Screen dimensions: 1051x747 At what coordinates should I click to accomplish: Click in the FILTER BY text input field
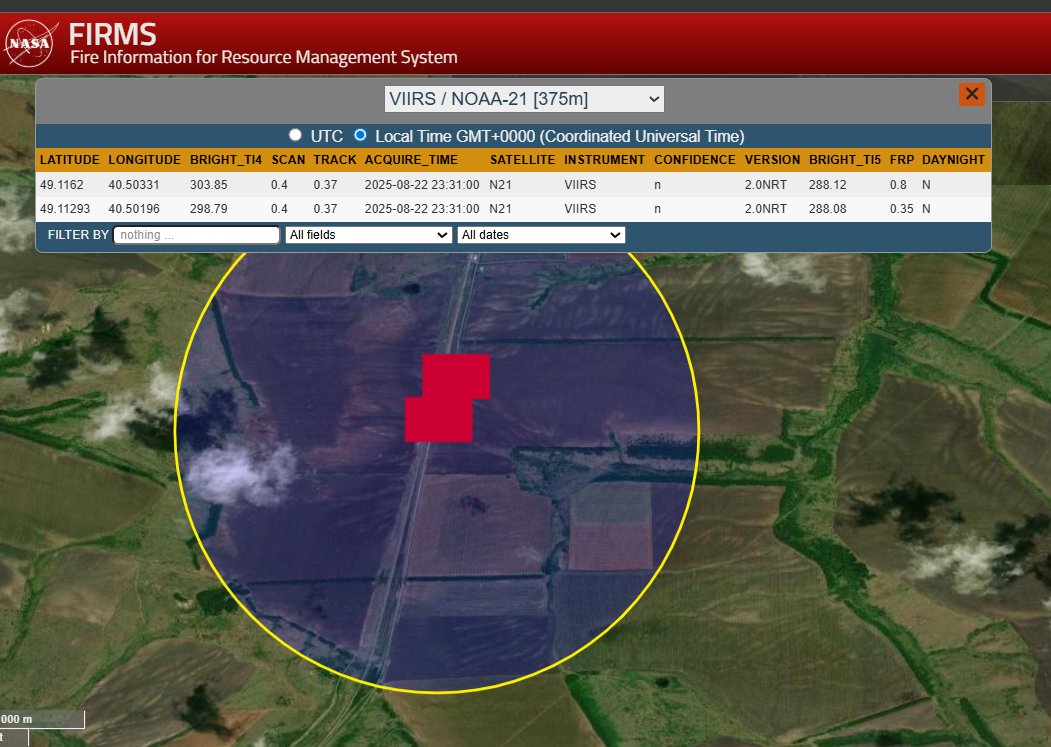point(196,235)
